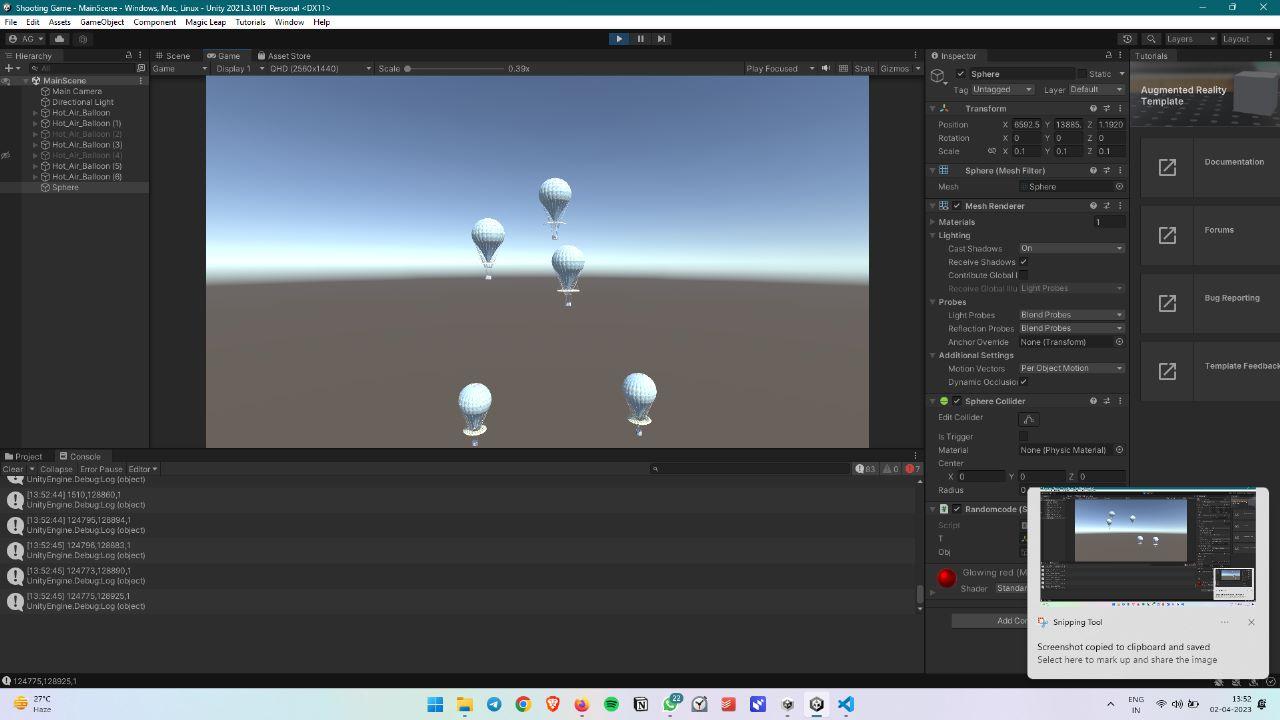
Task: Open the cloud services icon
Action: (59, 39)
